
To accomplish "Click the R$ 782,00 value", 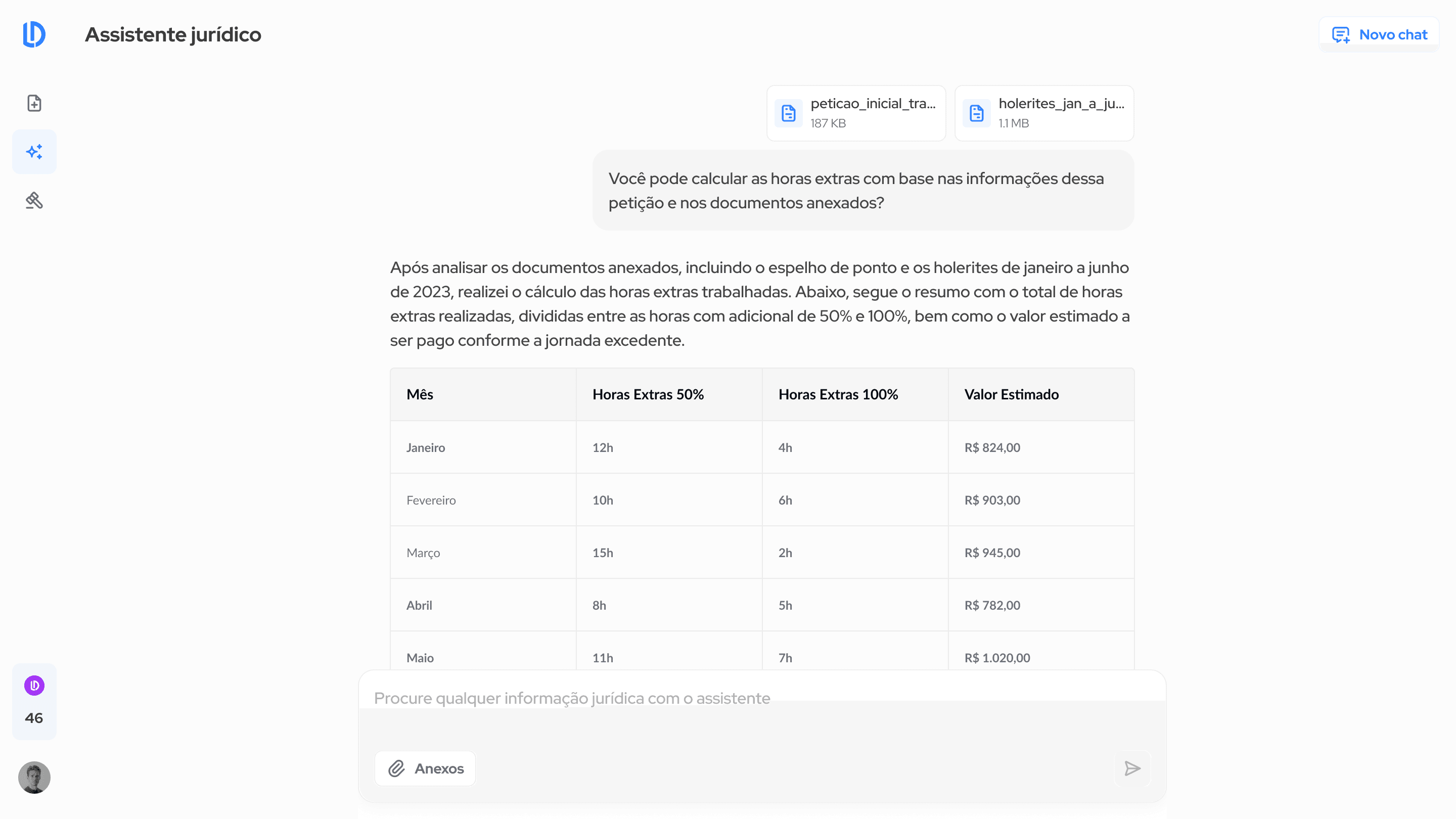I will point(992,605).
